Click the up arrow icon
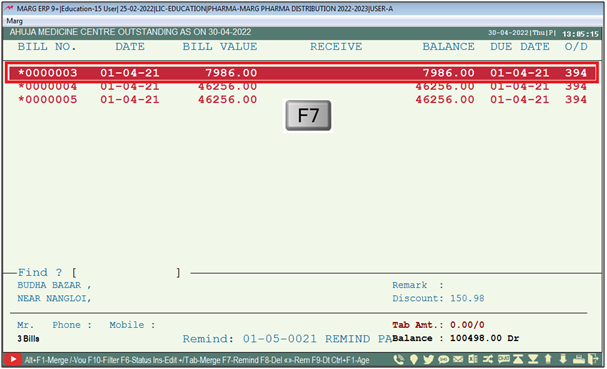607x369 pixels. (548, 359)
